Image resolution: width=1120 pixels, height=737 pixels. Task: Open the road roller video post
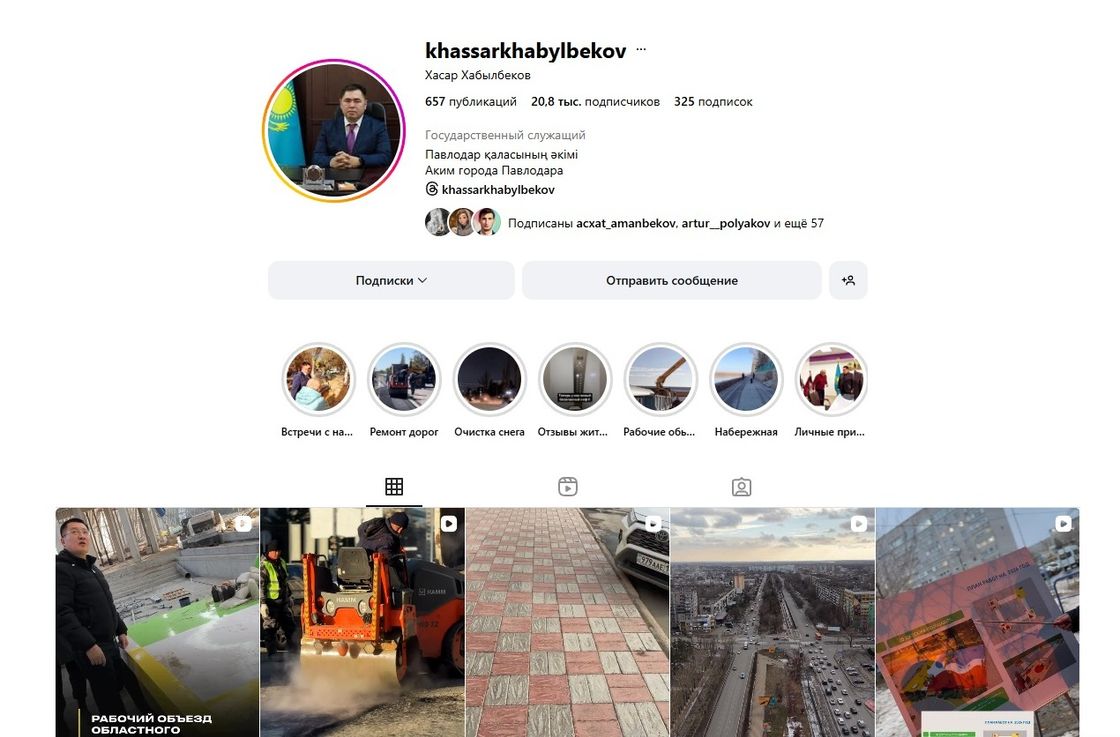[362, 622]
